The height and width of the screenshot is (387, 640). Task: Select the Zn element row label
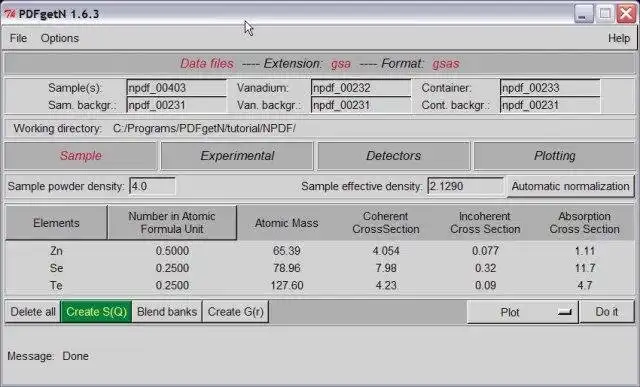point(56,251)
